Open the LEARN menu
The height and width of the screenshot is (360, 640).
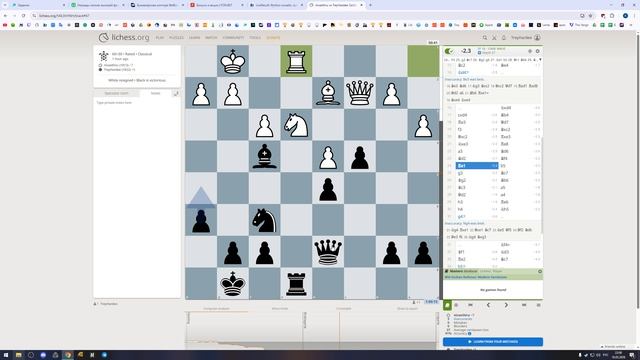coord(194,38)
